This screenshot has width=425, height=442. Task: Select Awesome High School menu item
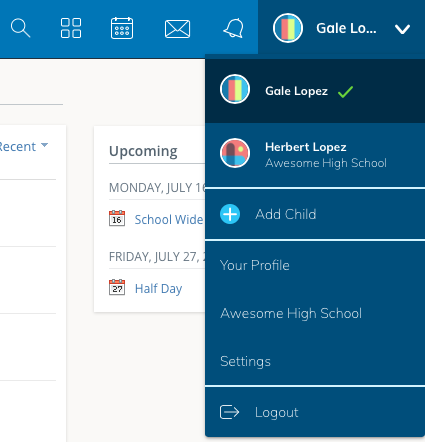pyautogui.click(x=291, y=313)
